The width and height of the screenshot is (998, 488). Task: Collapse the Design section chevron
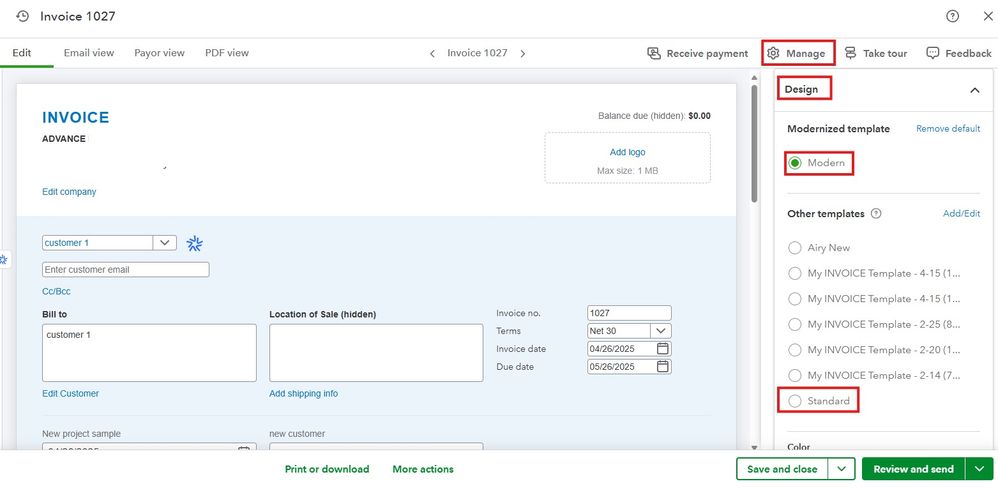click(x=974, y=90)
